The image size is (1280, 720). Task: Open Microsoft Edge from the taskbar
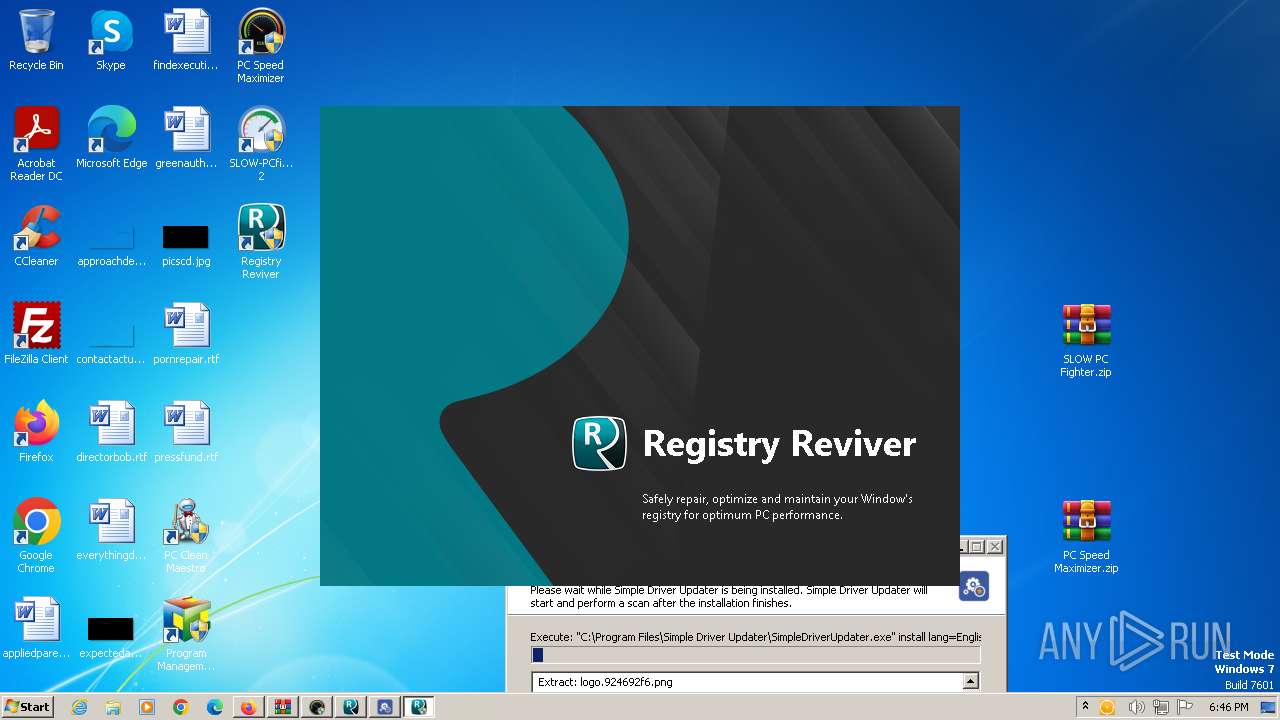[215, 707]
